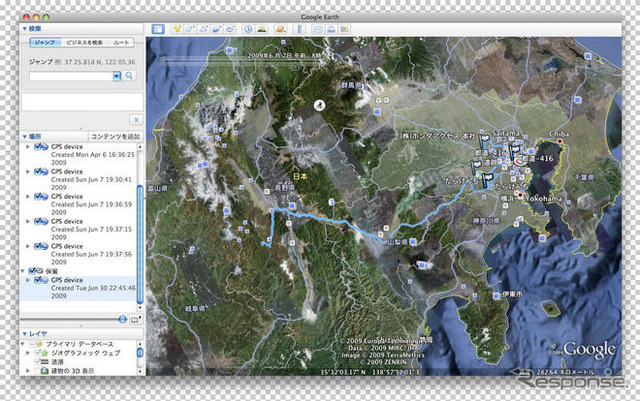
Task: Add a placemark with the pin tool
Action: 177,29
